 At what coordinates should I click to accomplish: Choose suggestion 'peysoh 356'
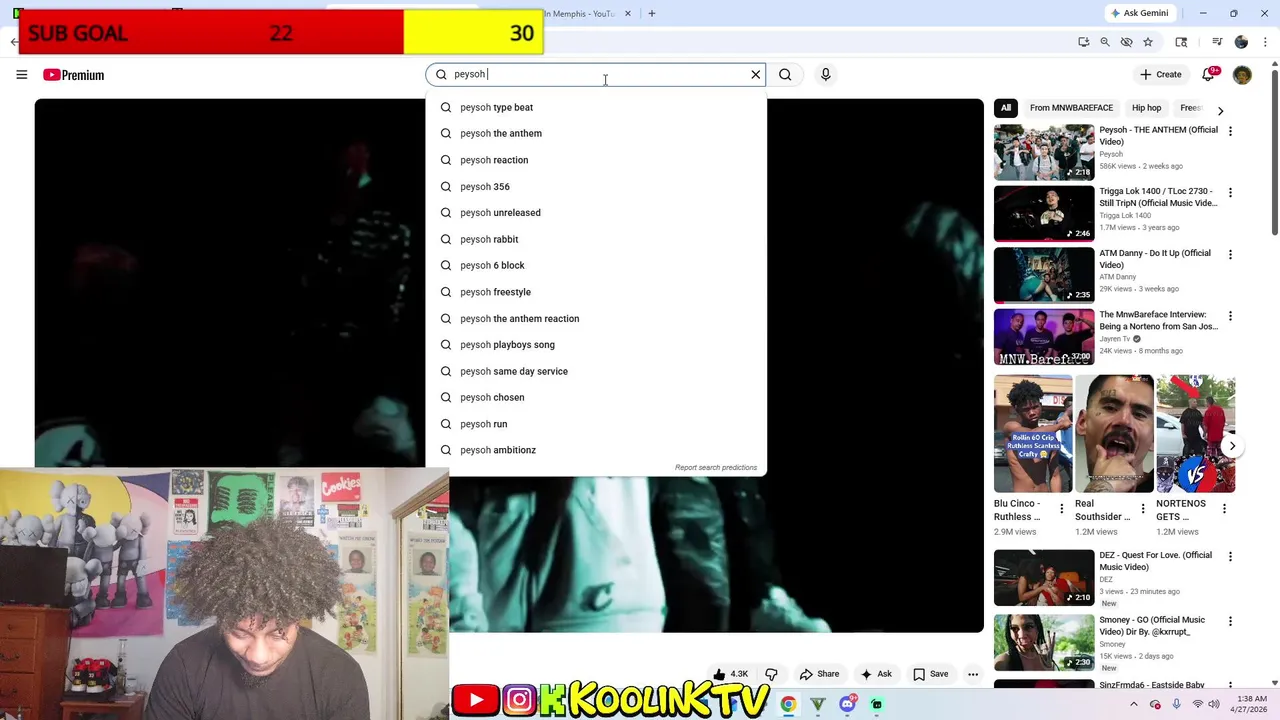pos(596,186)
